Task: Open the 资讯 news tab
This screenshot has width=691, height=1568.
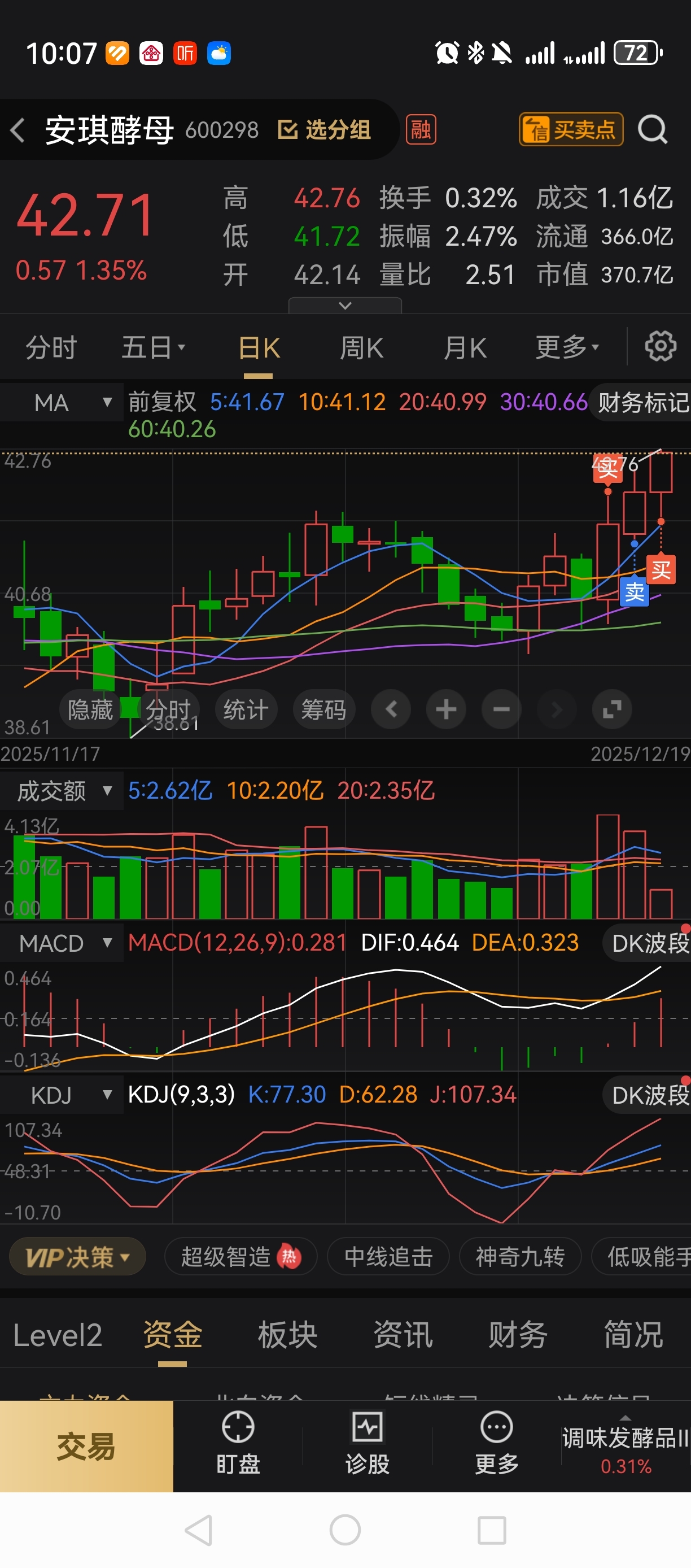Action: click(403, 1335)
